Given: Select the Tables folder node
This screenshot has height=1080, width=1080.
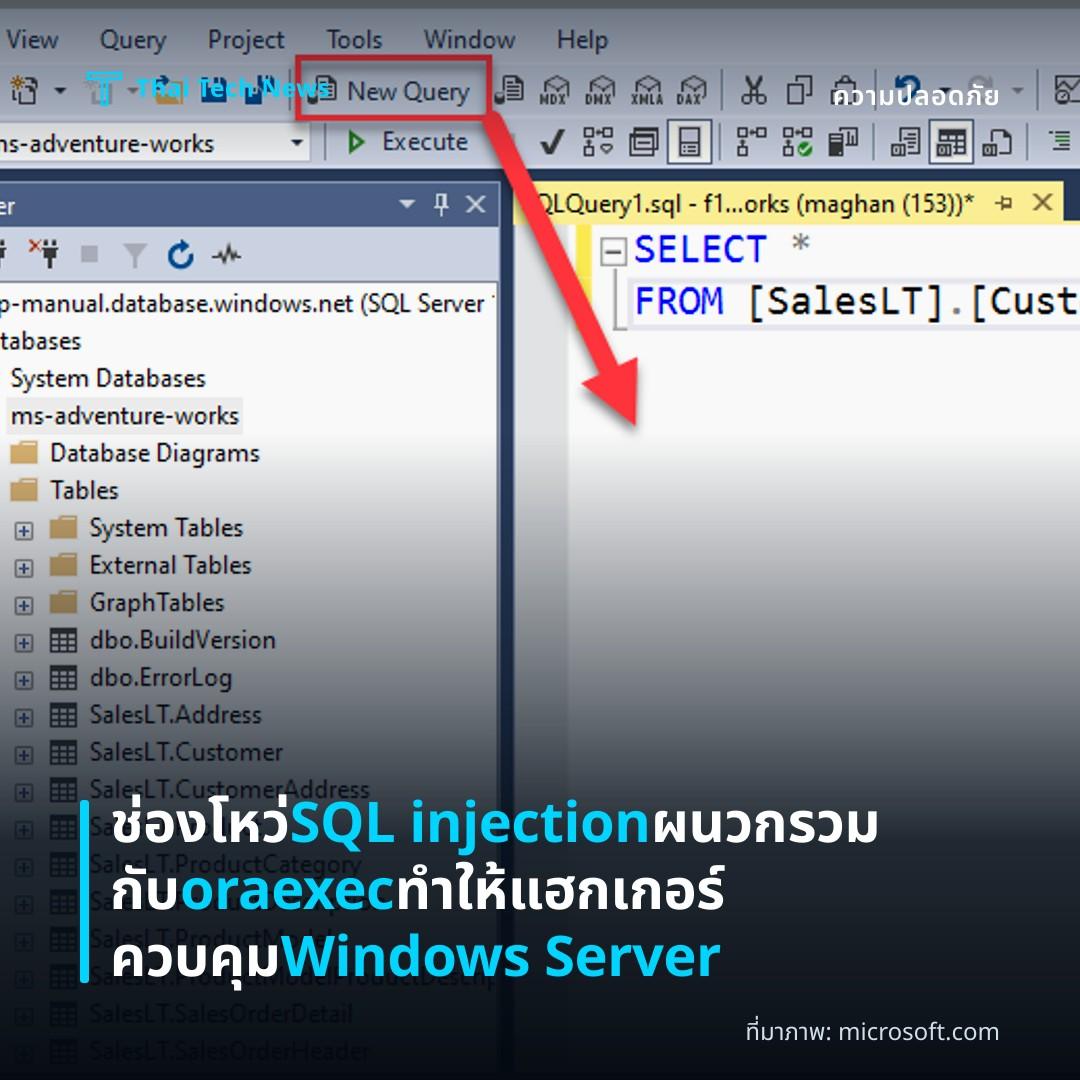Looking at the screenshot, I should pyautogui.click(x=84, y=490).
